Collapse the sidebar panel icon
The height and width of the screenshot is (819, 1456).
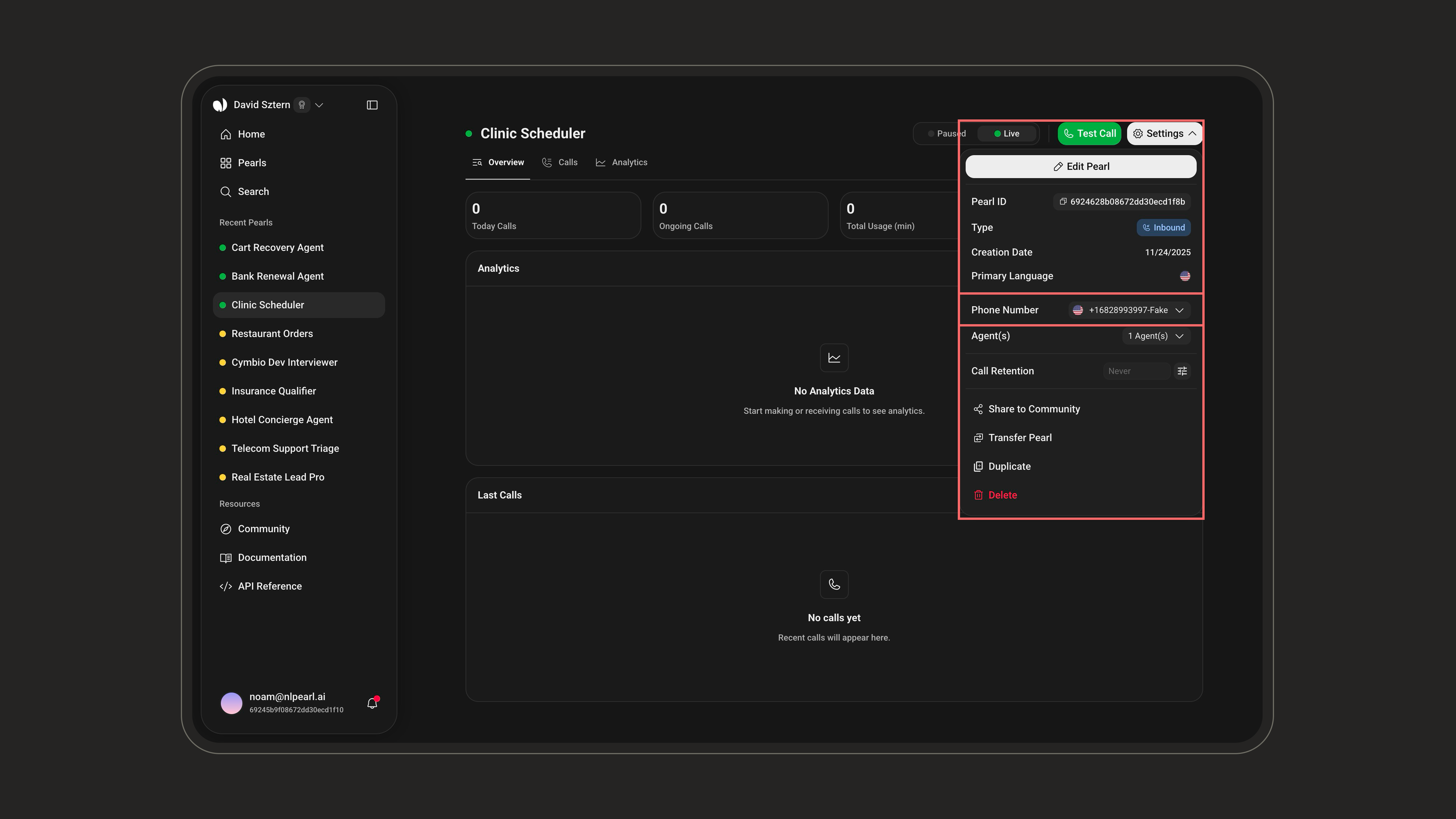coord(372,105)
